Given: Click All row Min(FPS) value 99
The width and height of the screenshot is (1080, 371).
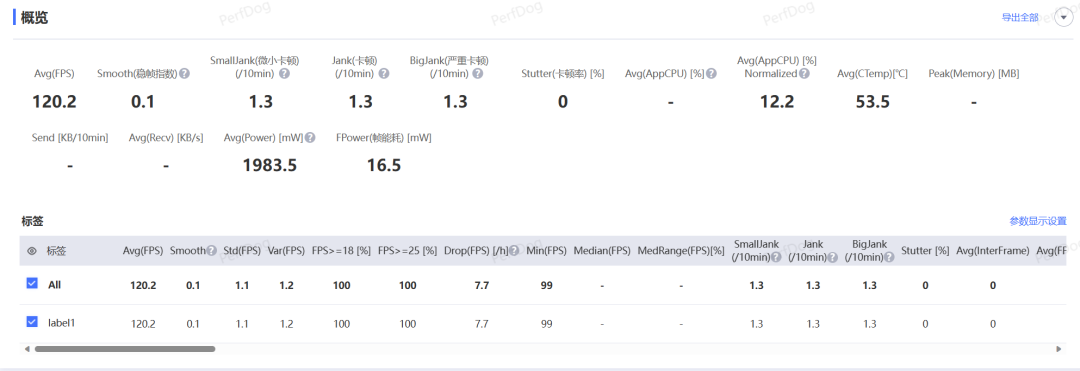Looking at the screenshot, I should pos(547,285).
